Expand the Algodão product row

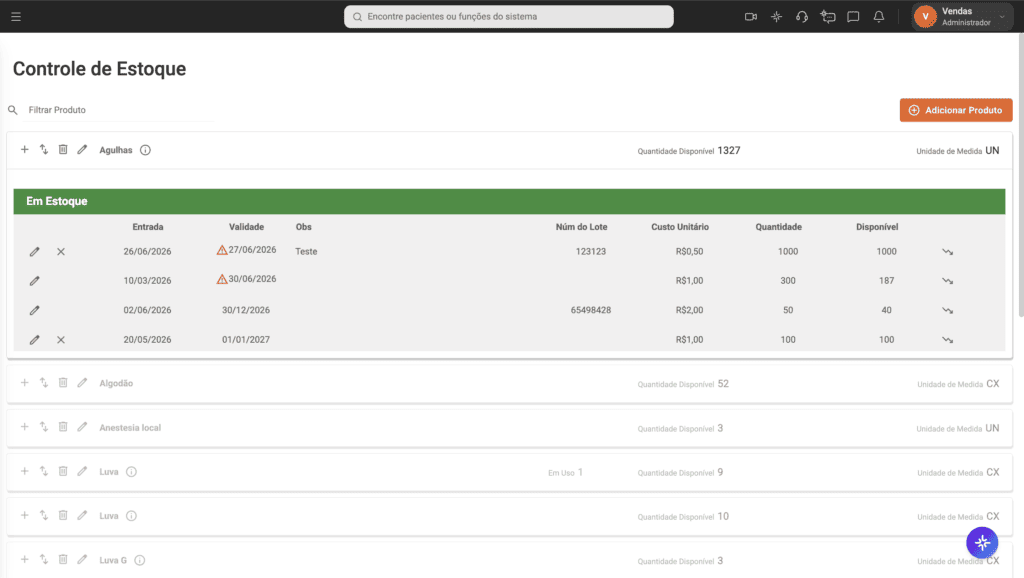pos(509,383)
